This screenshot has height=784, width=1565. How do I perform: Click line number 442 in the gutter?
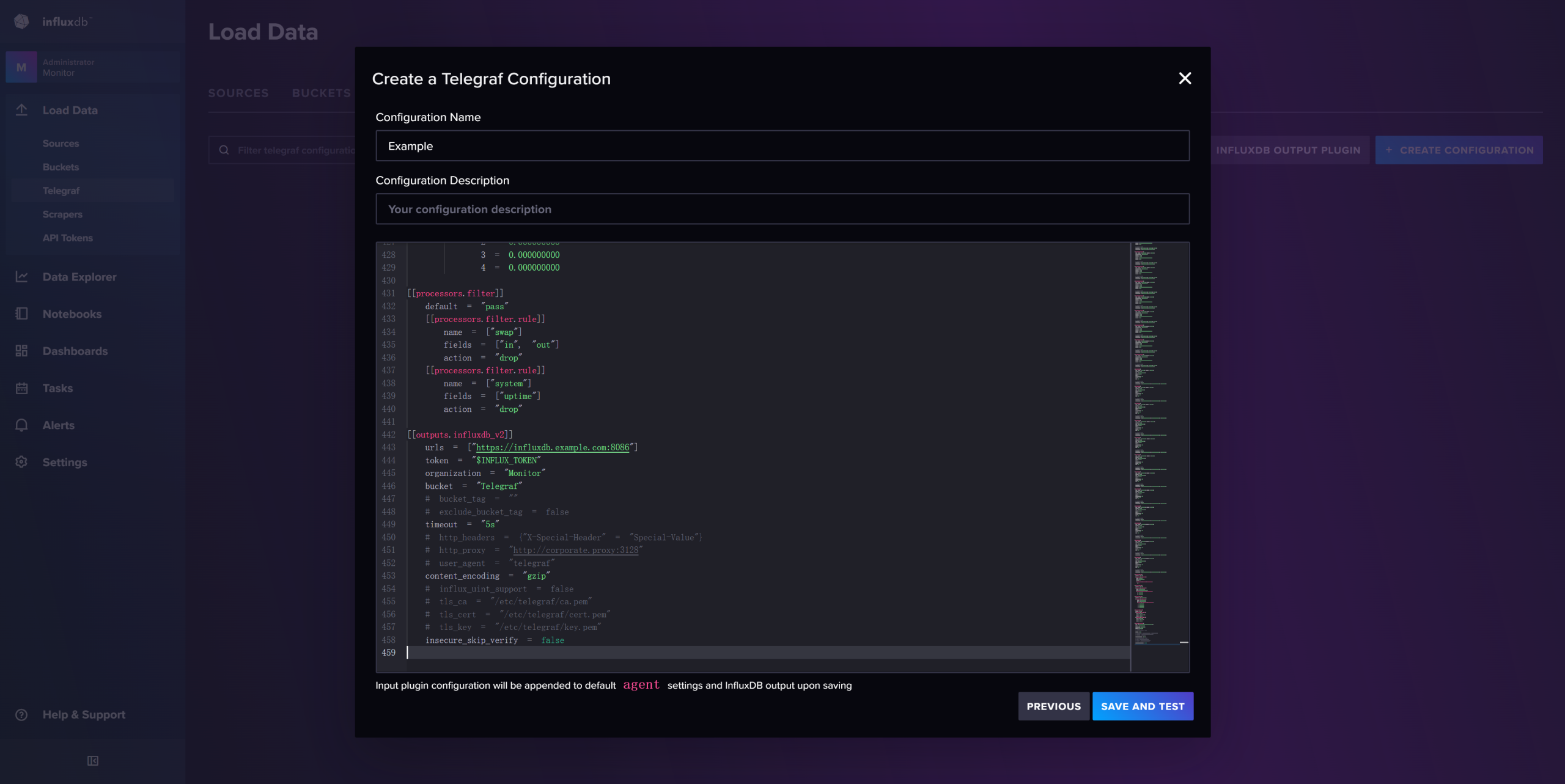coord(389,434)
